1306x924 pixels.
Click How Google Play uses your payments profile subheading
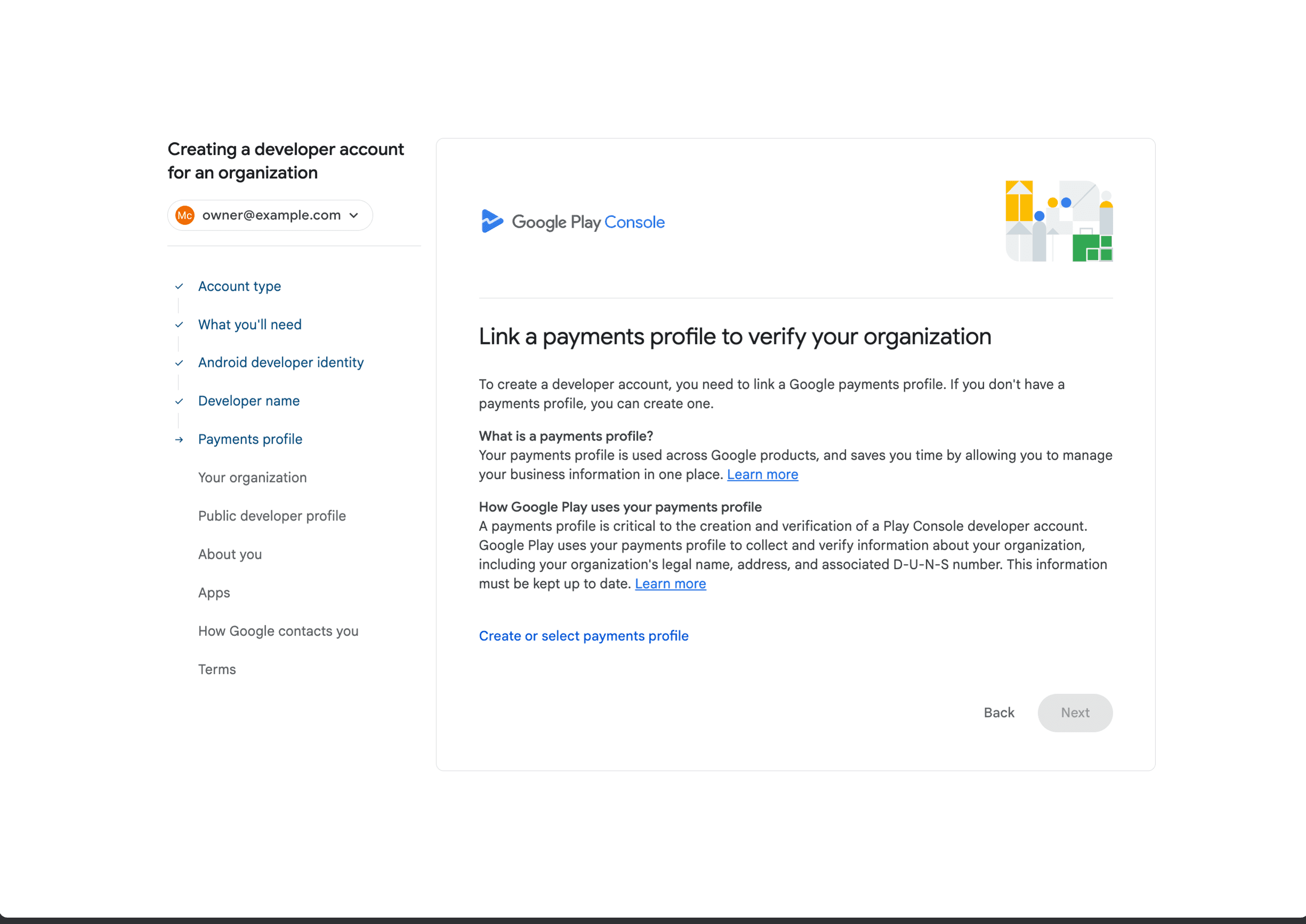tap(620, 507)
